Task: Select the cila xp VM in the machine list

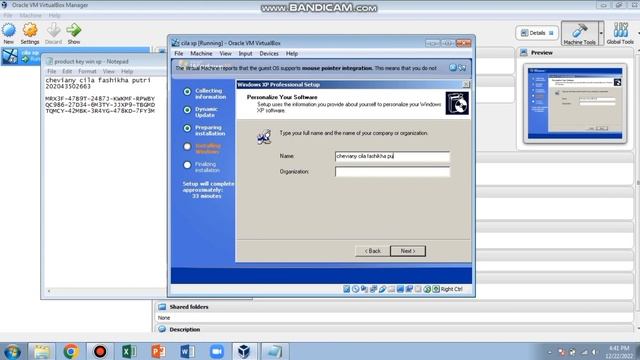Action: [76, 56]
